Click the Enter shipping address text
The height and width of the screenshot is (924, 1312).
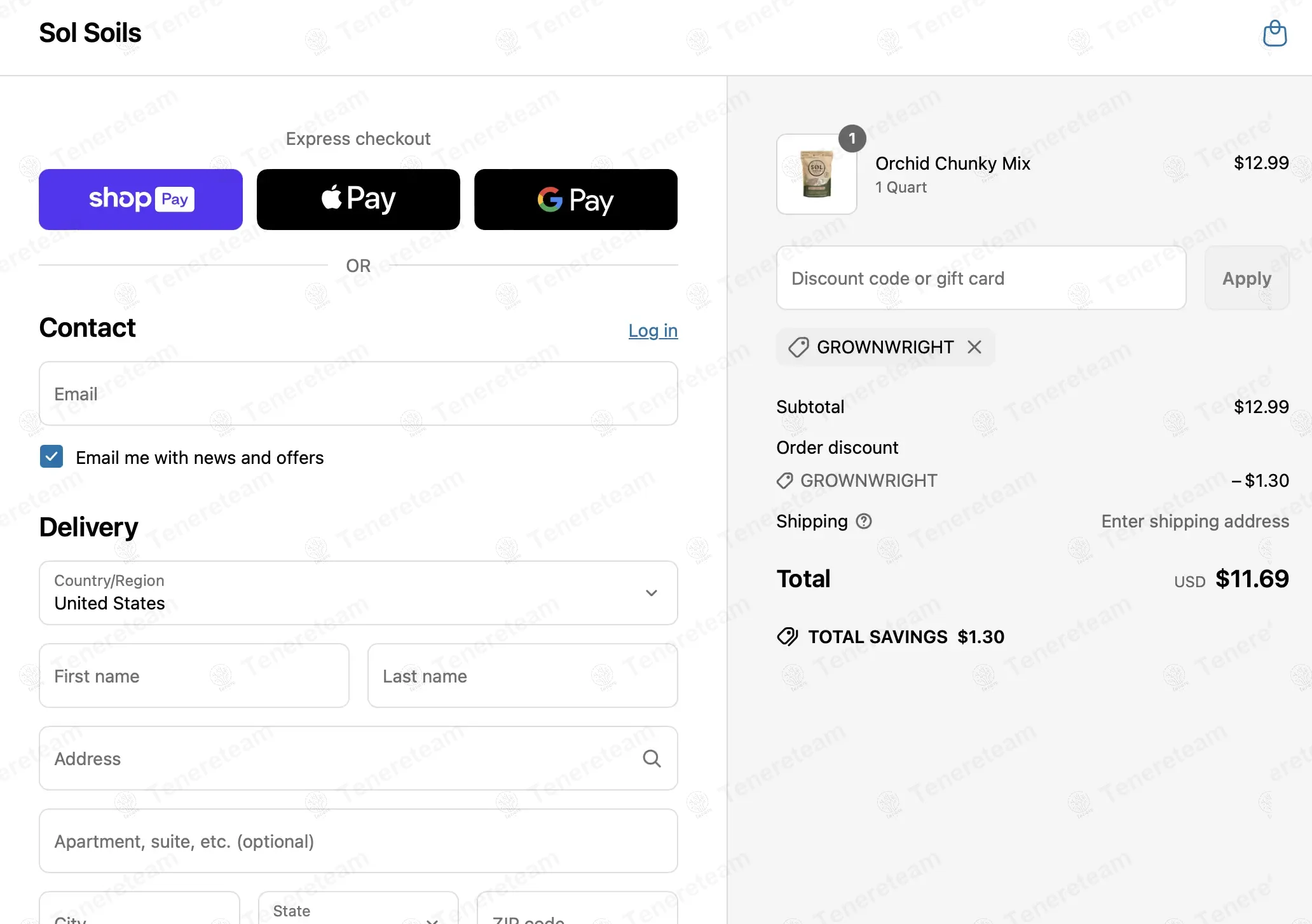[x=1195, y=521]
